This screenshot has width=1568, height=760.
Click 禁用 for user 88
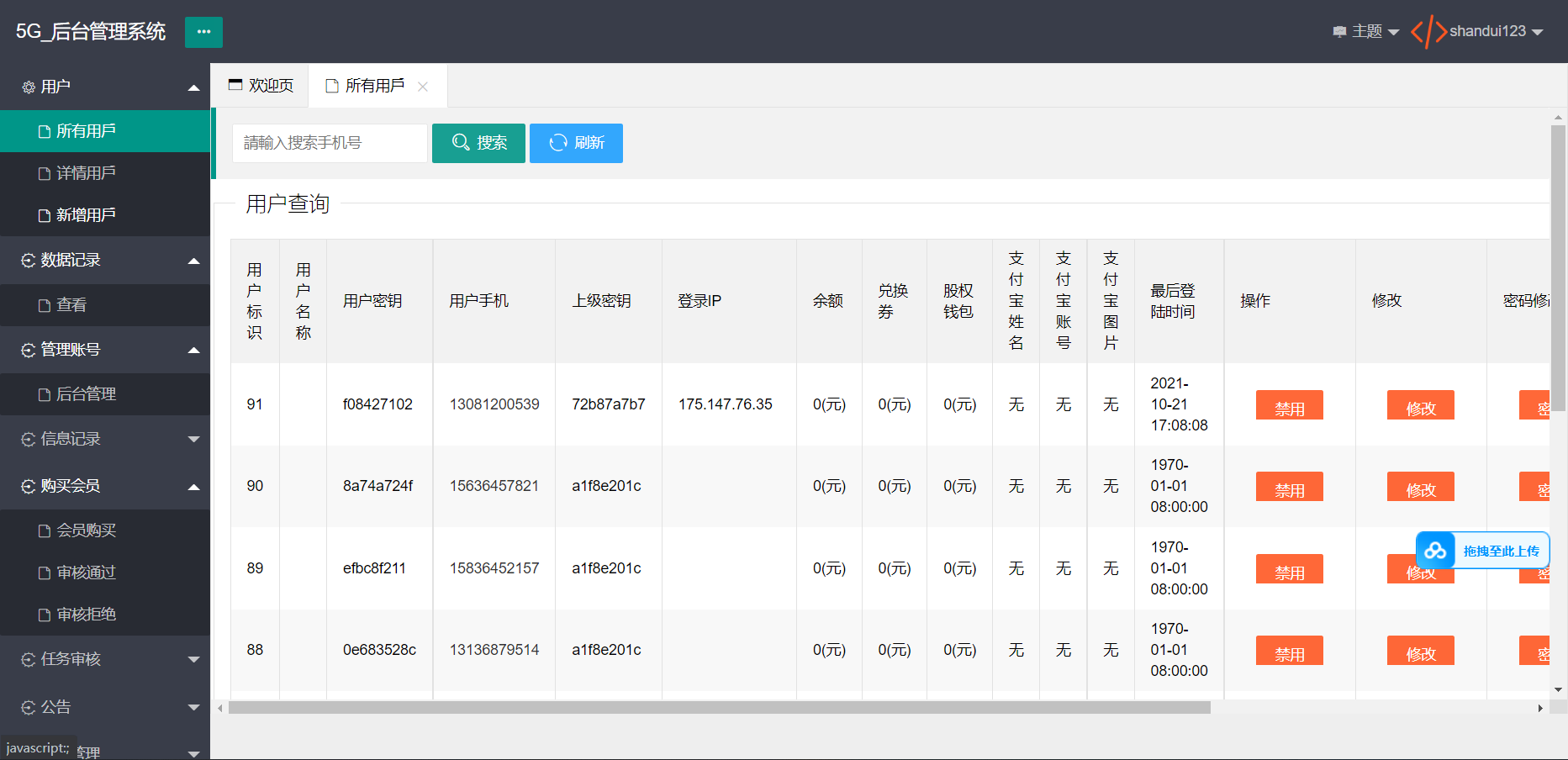1289,651
